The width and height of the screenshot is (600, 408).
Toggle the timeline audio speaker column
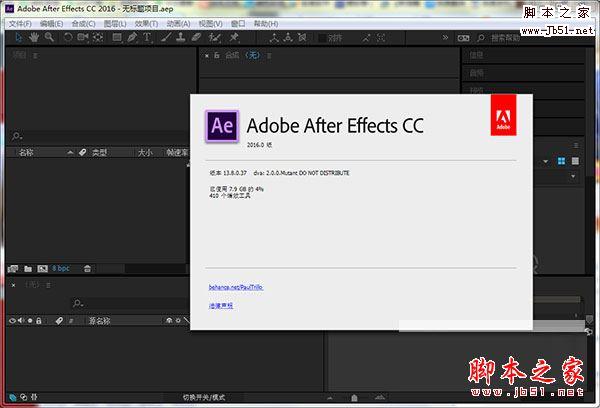click(21, 320)
